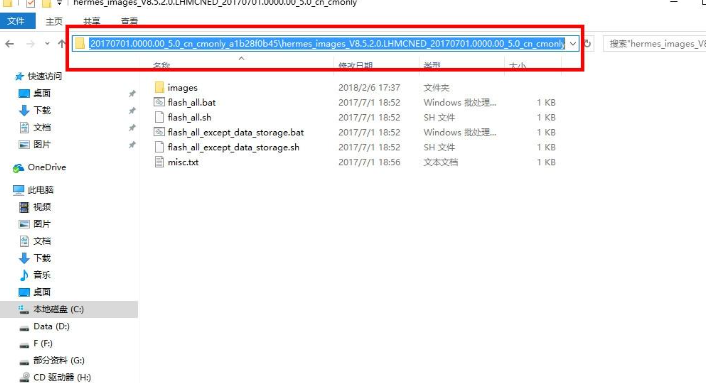The image size is (706, 383).
Task: Open the quick access toolbar dropdown
Action: [59, 3]
